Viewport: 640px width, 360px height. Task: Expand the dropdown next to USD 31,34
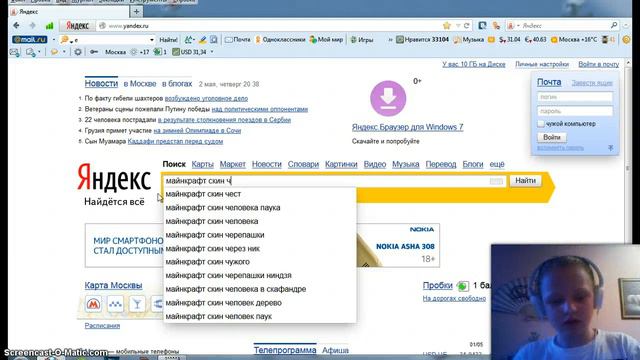click(212, 52)
